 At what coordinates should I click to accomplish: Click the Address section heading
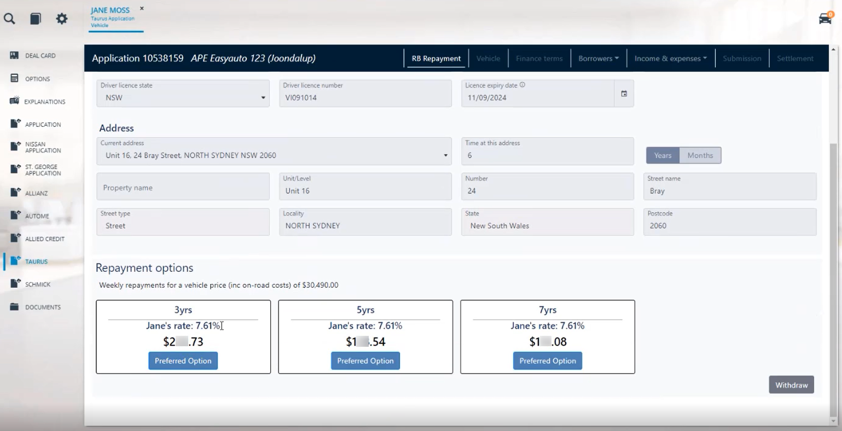coord(117,128)
